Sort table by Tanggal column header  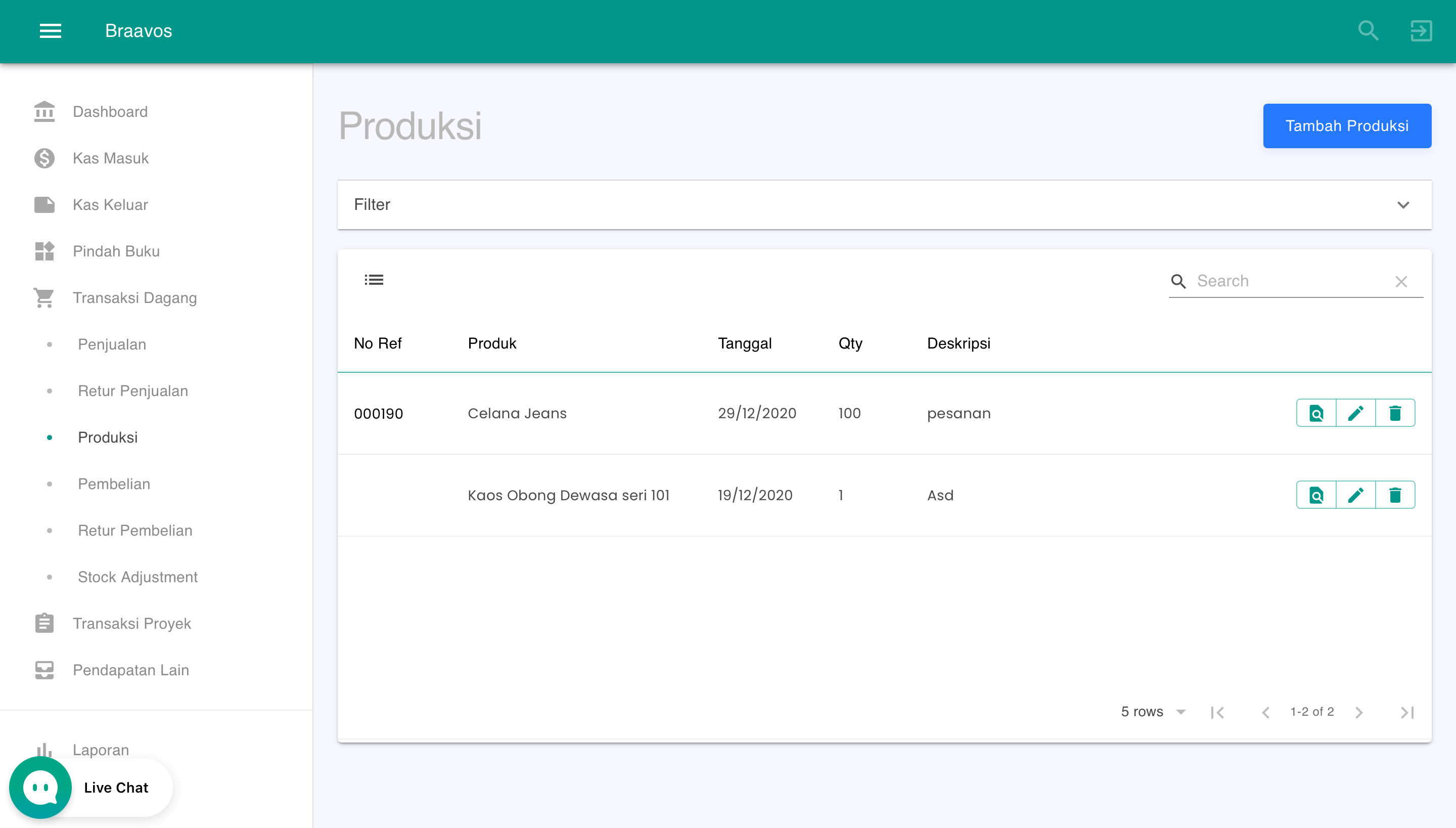(745, 343)
